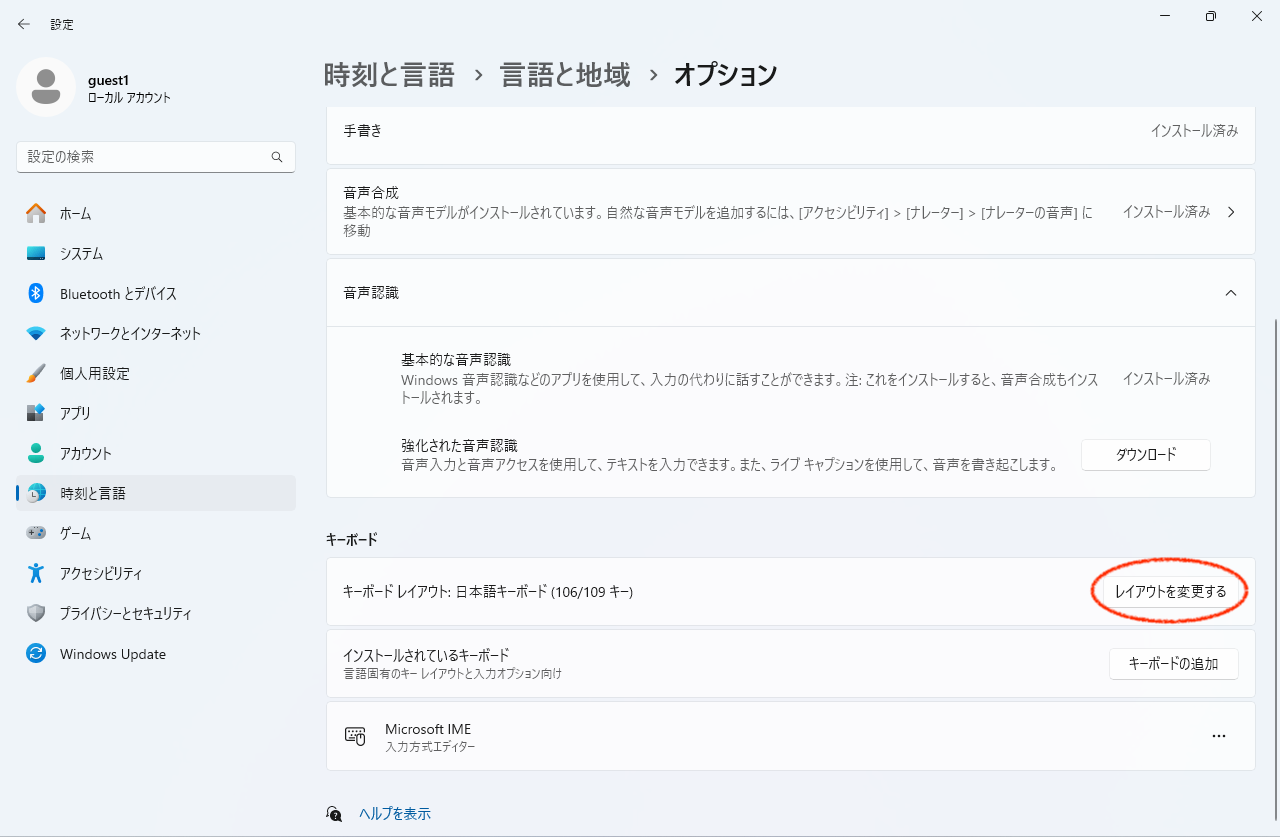The width and height of the screenshot is (1280, 837).
Task: Click the キーボード レイアウト: 日本語キーボード text
Action: tap(488, 592)
